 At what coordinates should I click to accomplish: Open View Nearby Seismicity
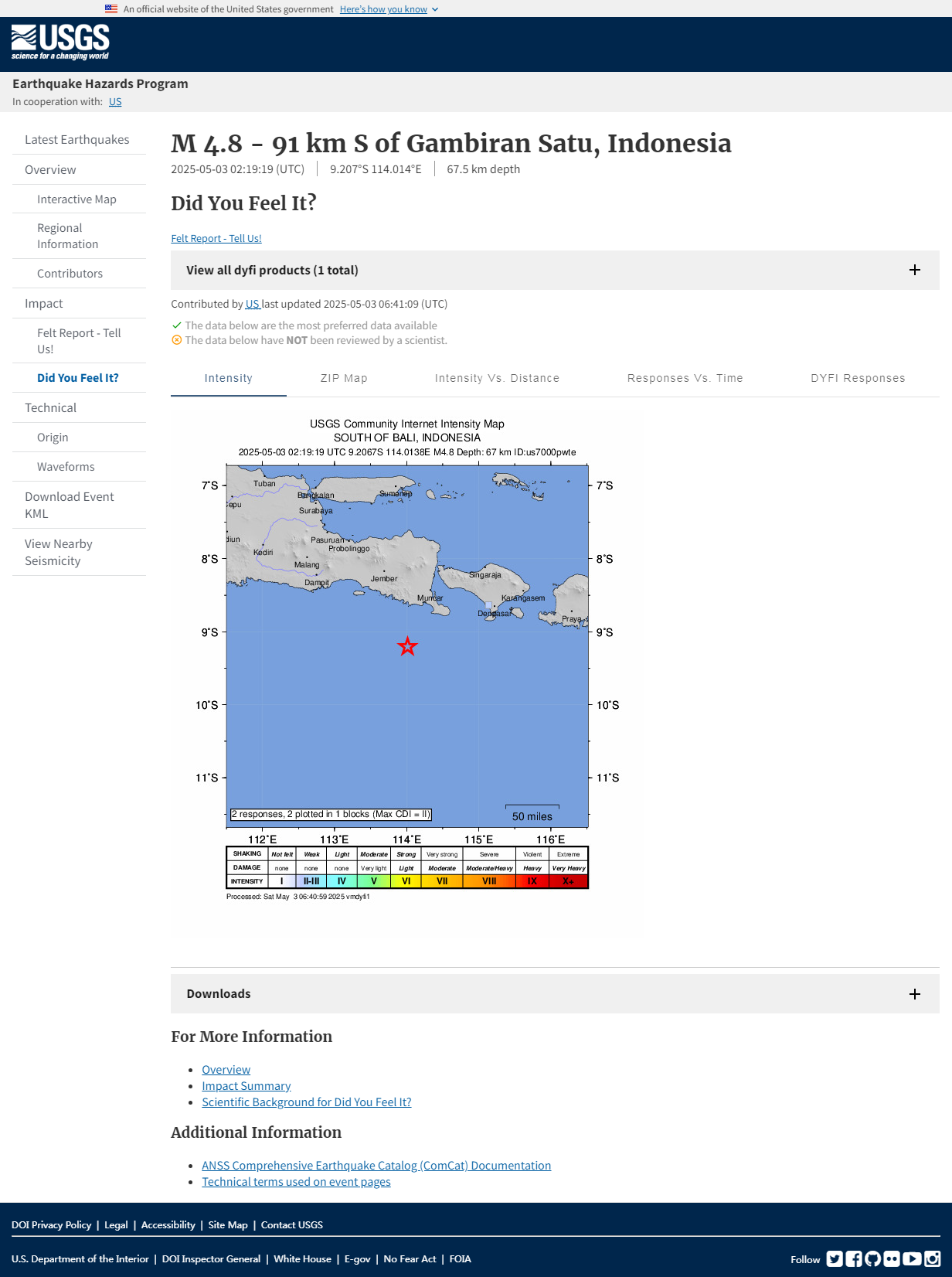point(79,552)
